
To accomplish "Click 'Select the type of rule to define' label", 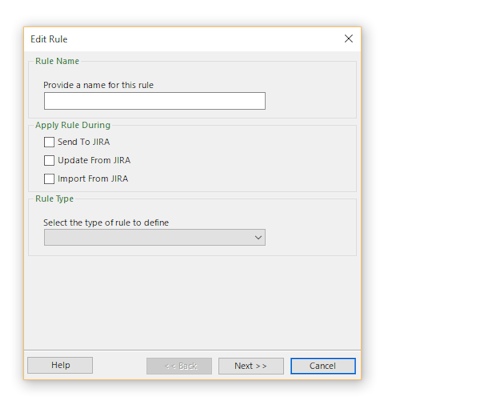I will point(106,223).
